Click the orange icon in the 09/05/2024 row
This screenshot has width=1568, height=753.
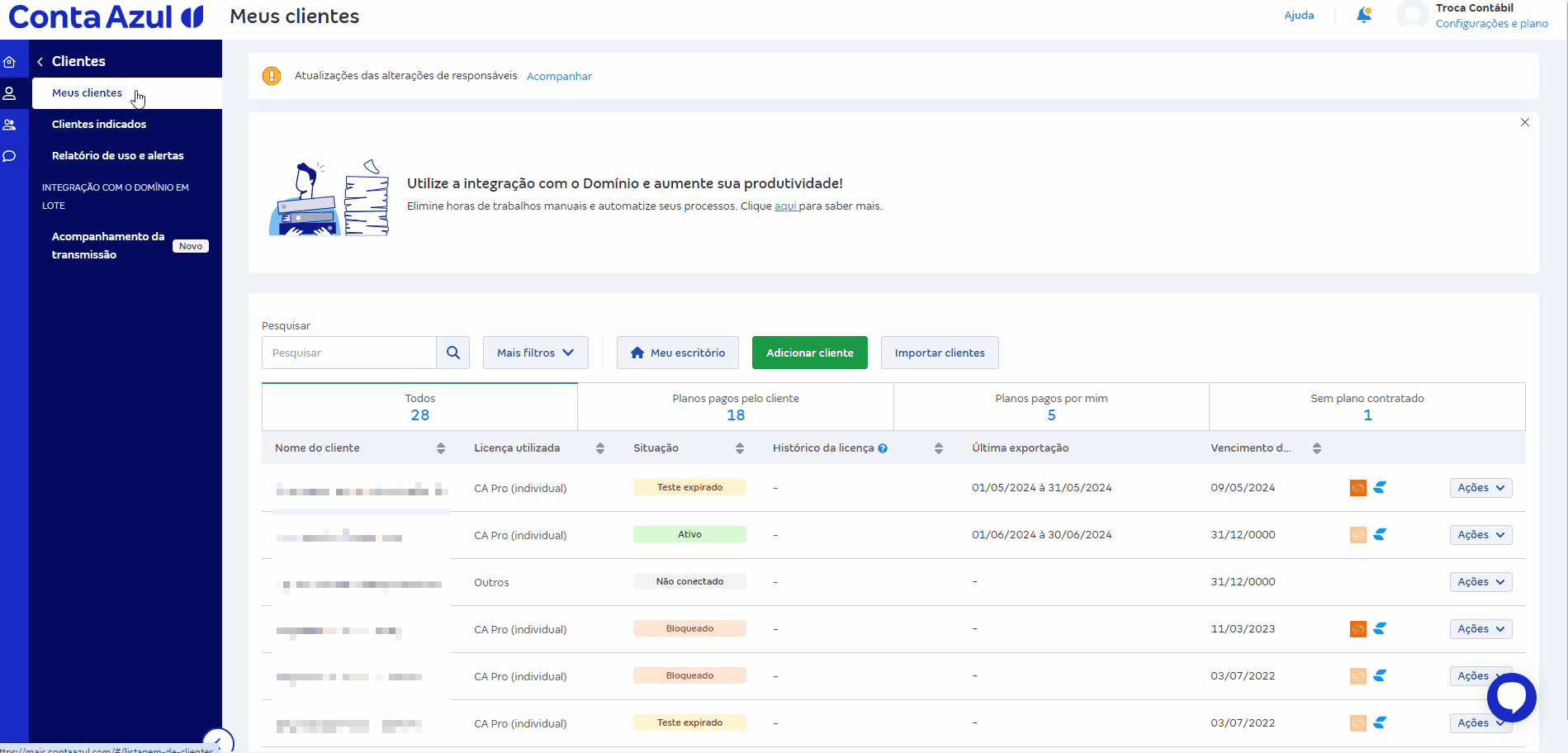coord(1357,488)
